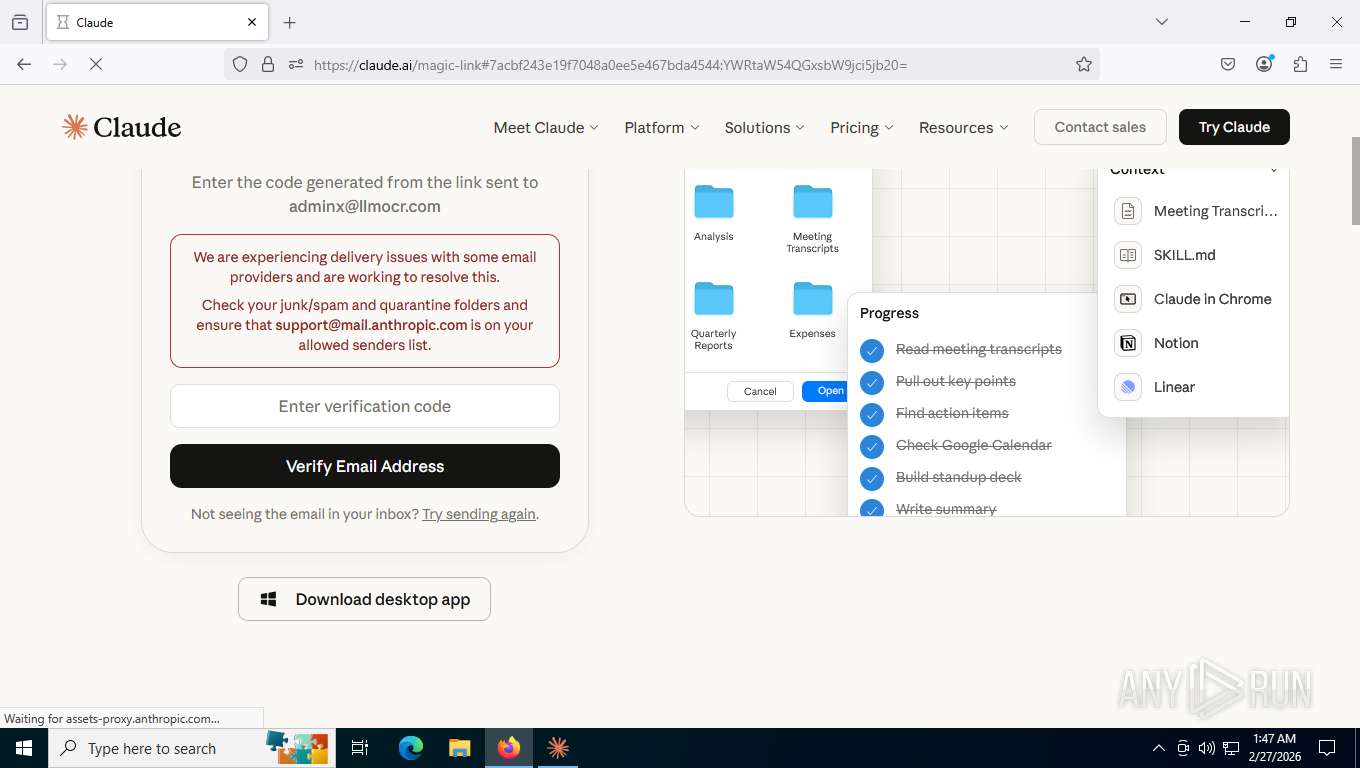Select the Analysis folder icon

[713, 202]
